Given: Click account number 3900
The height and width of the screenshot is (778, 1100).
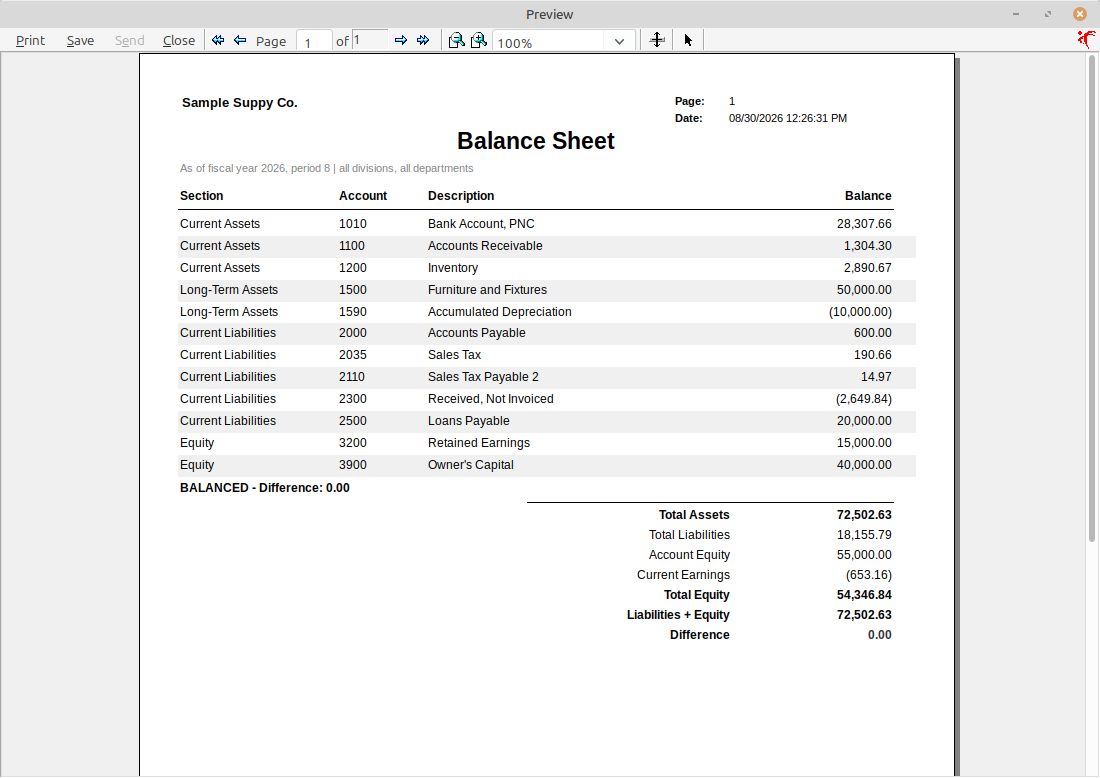Looking at the screenshot, I should coord(353,465).
